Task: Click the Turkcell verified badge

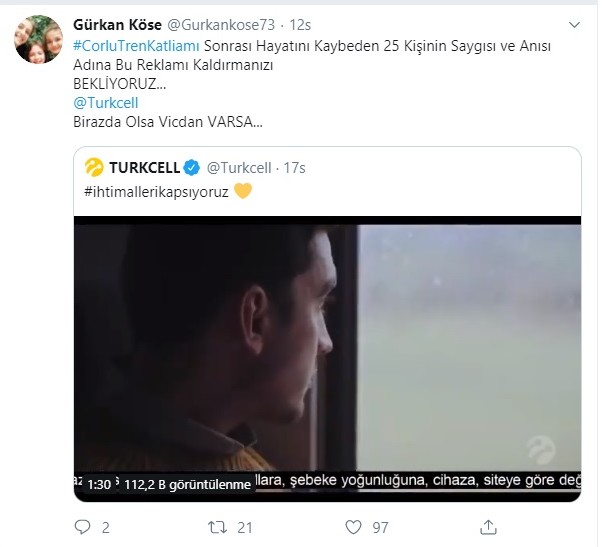Action: 192,168
